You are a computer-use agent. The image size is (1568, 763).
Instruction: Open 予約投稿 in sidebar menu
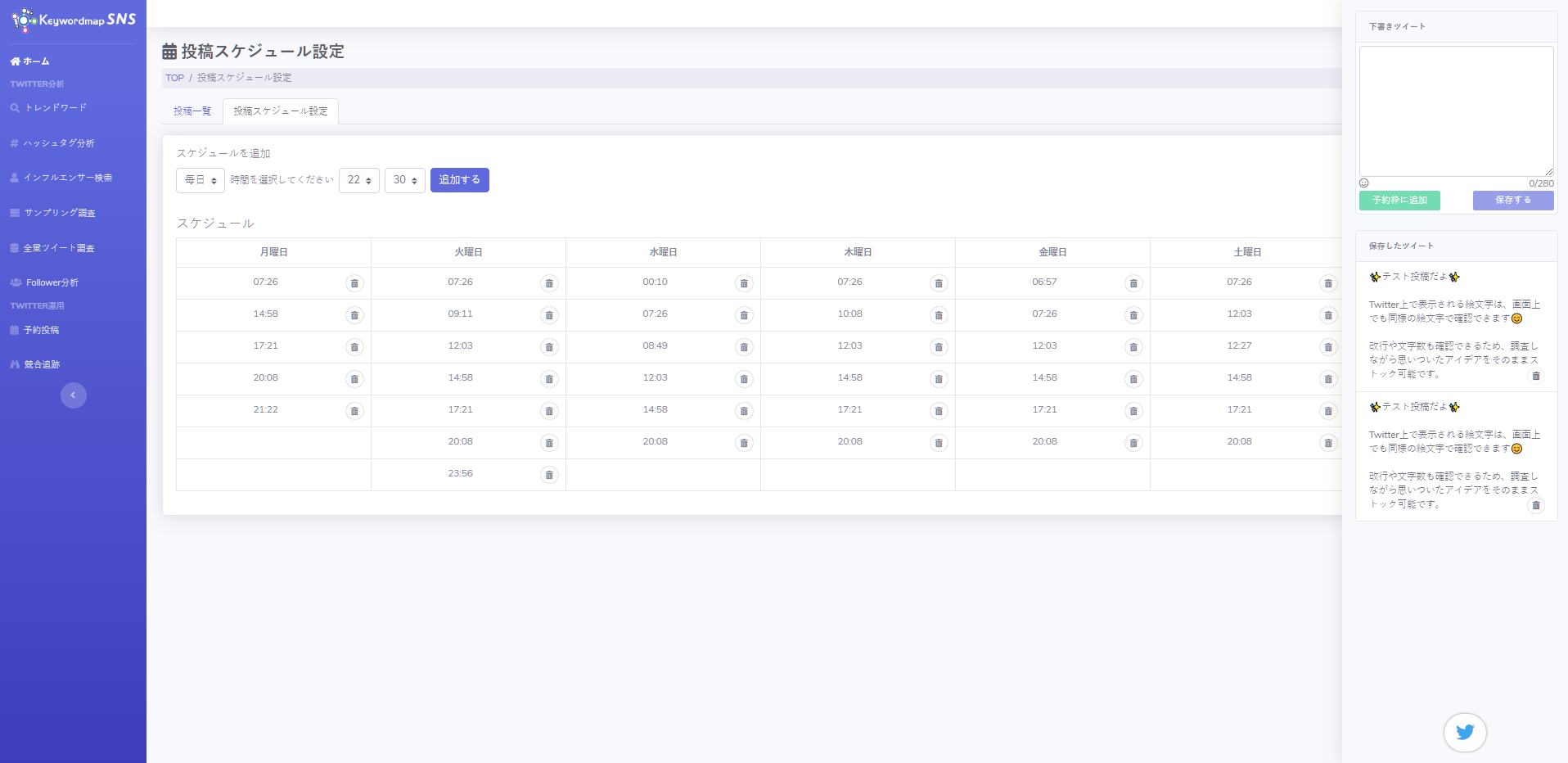(x=41, y=330)
